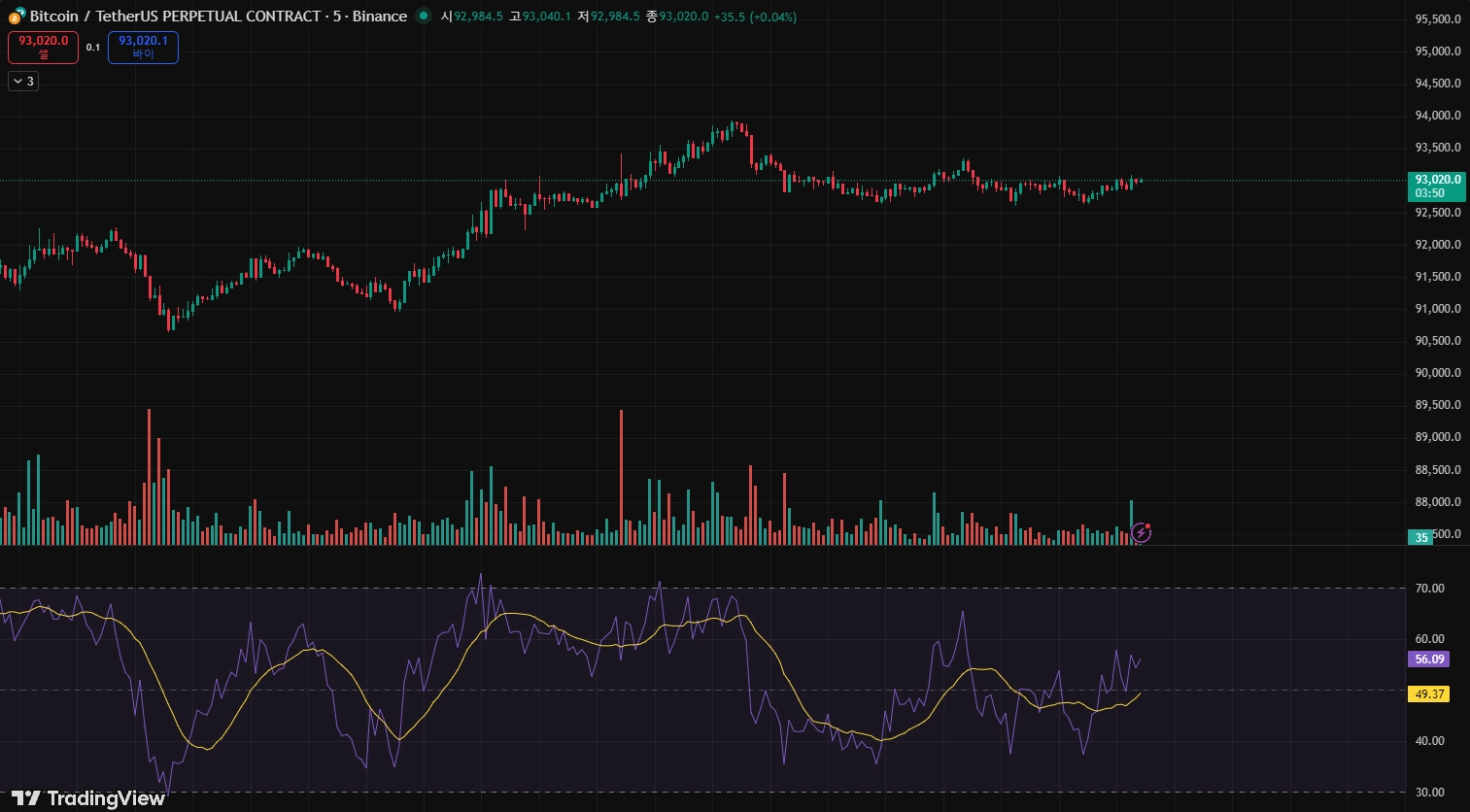This screenshot has width=1470, height=812.
Task: Click the +35.5 (+0.04%) change value
Action: (x=755, y=17)
